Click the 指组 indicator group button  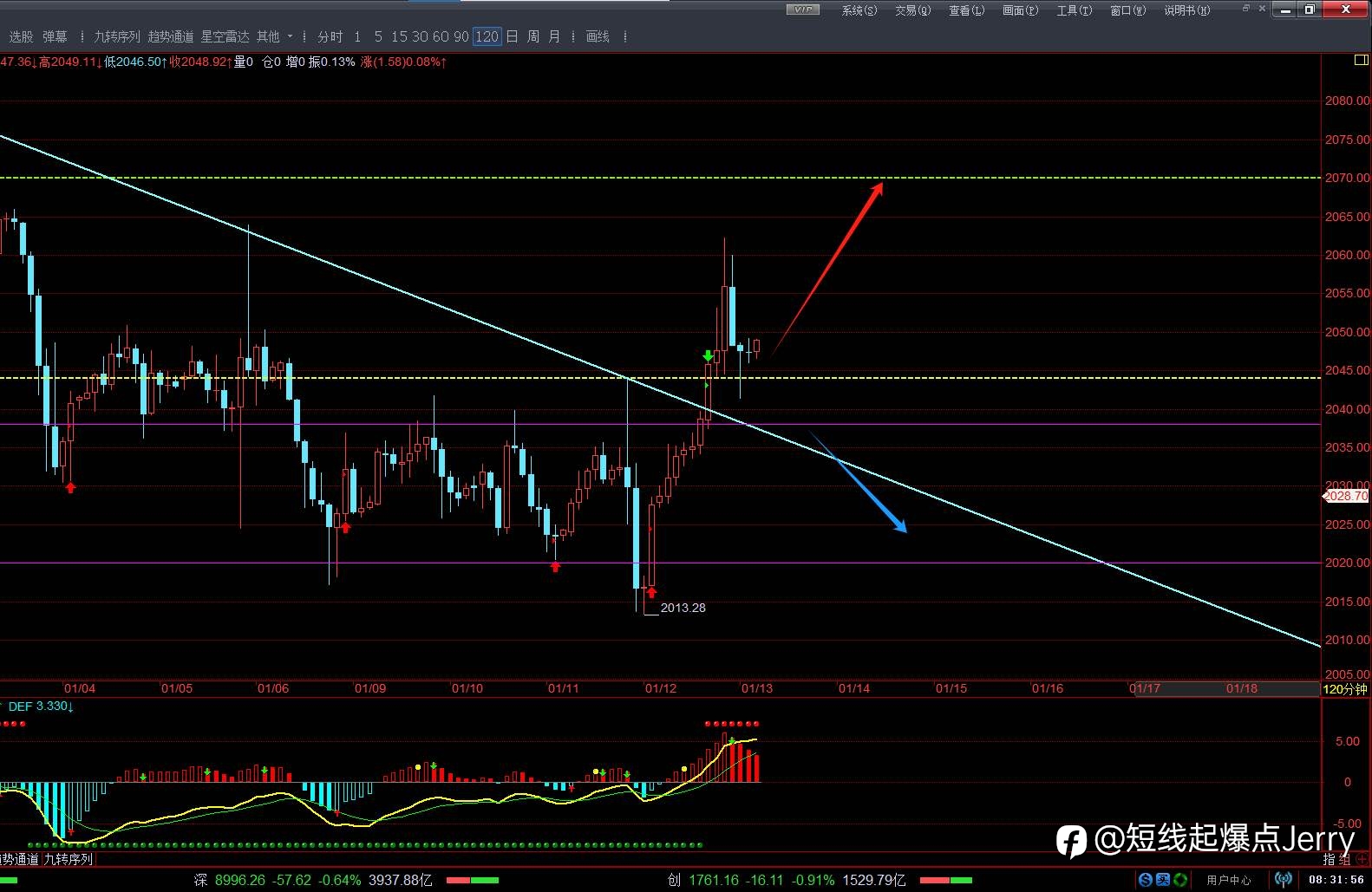click(x=1337, y=859)
